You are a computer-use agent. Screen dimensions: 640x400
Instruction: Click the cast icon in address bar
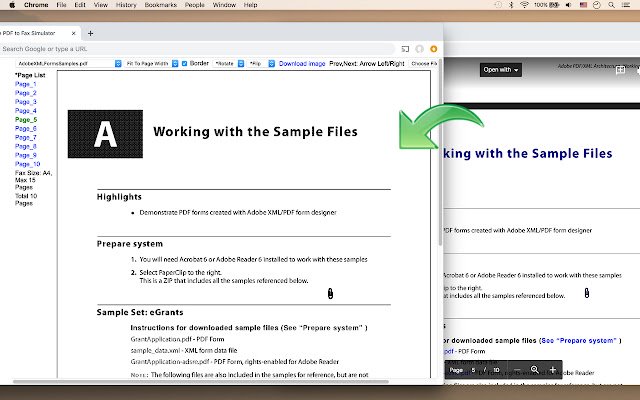click(405, 49)
